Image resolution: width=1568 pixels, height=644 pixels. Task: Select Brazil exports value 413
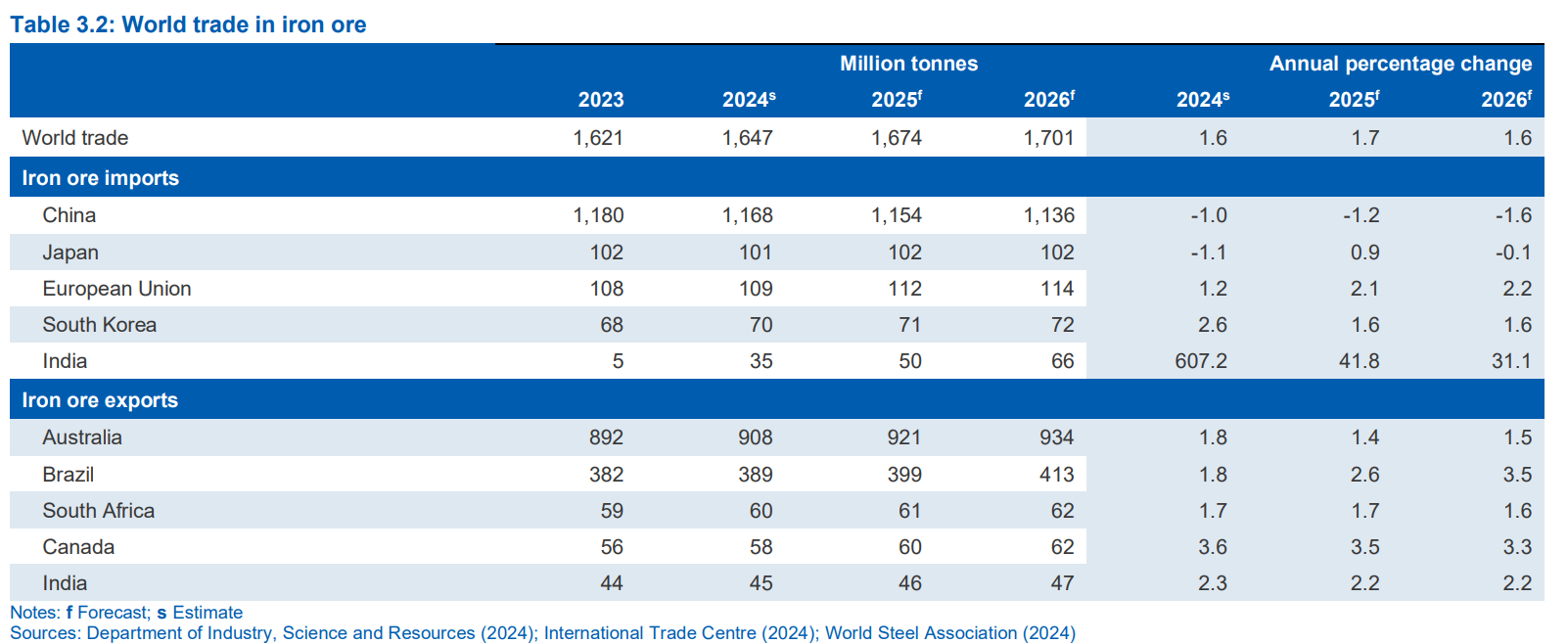1057,475
